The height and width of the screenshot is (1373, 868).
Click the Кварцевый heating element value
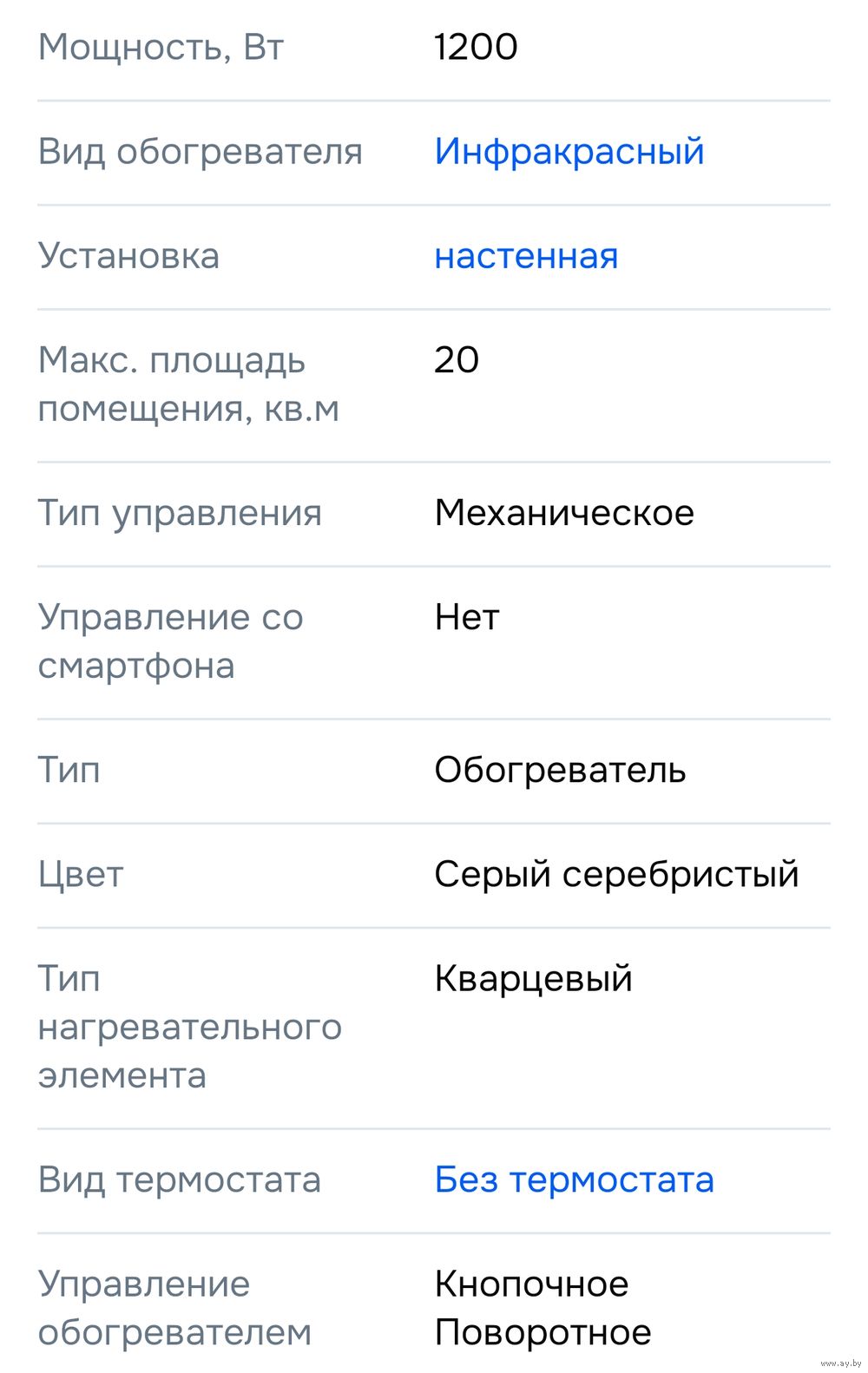click(x=533, y=978)
